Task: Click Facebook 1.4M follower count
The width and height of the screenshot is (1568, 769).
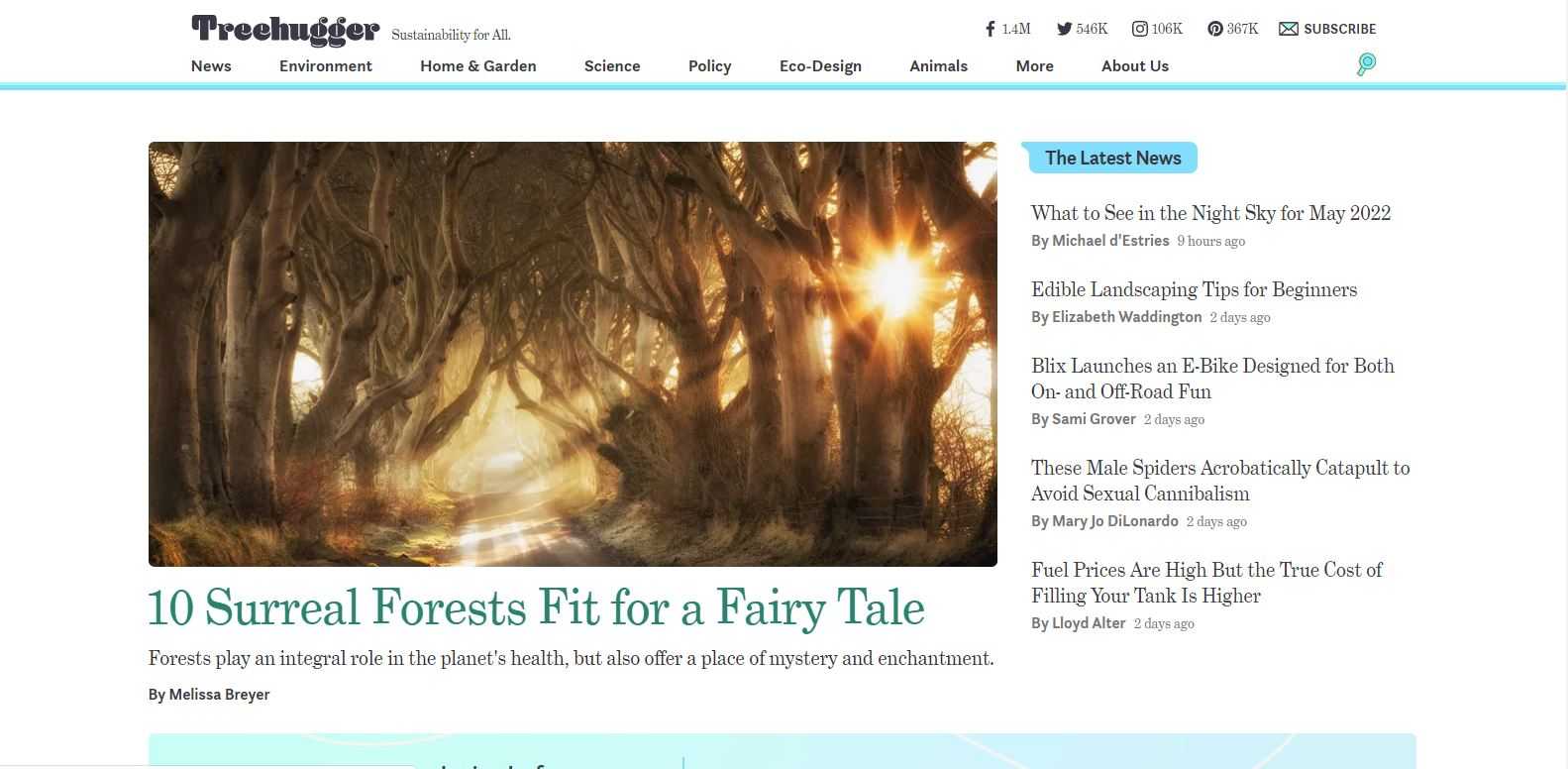Action: (x=1016, y=29)
